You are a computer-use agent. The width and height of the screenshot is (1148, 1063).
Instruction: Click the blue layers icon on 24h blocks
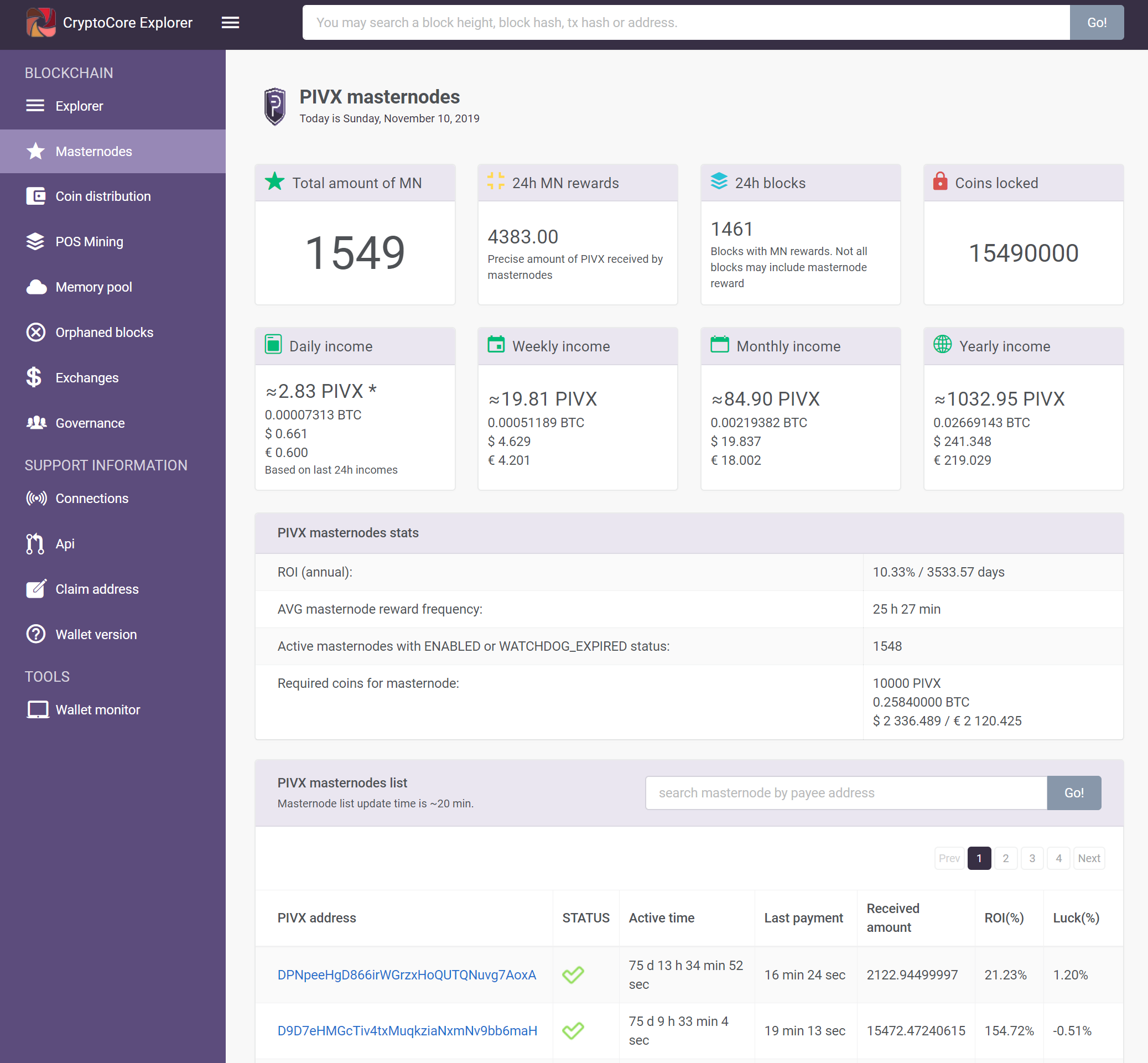click(719, 181)
